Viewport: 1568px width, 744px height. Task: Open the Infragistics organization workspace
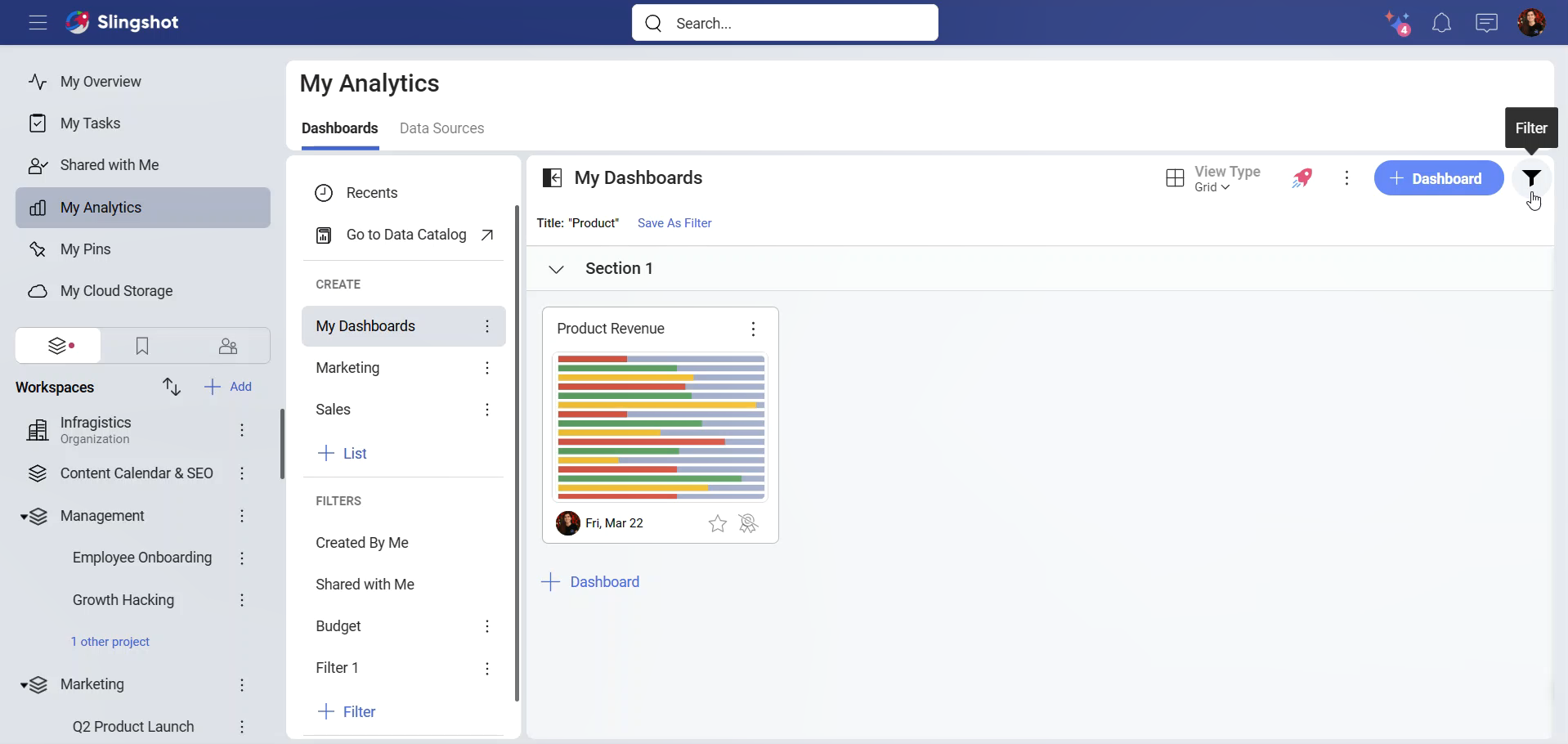pyautogui.click(x=96, y=430)
